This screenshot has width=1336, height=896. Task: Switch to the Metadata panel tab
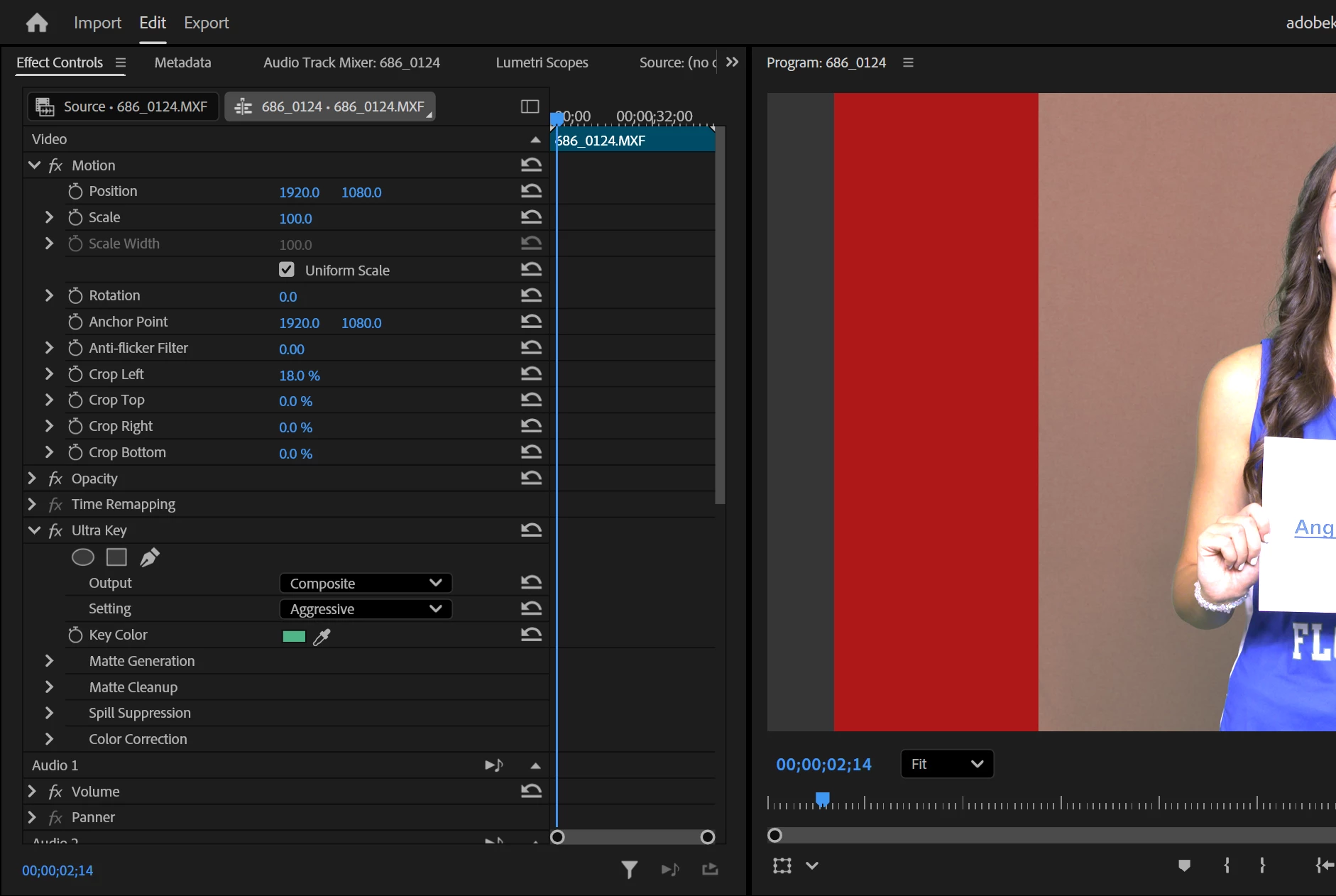pos(182,62)
